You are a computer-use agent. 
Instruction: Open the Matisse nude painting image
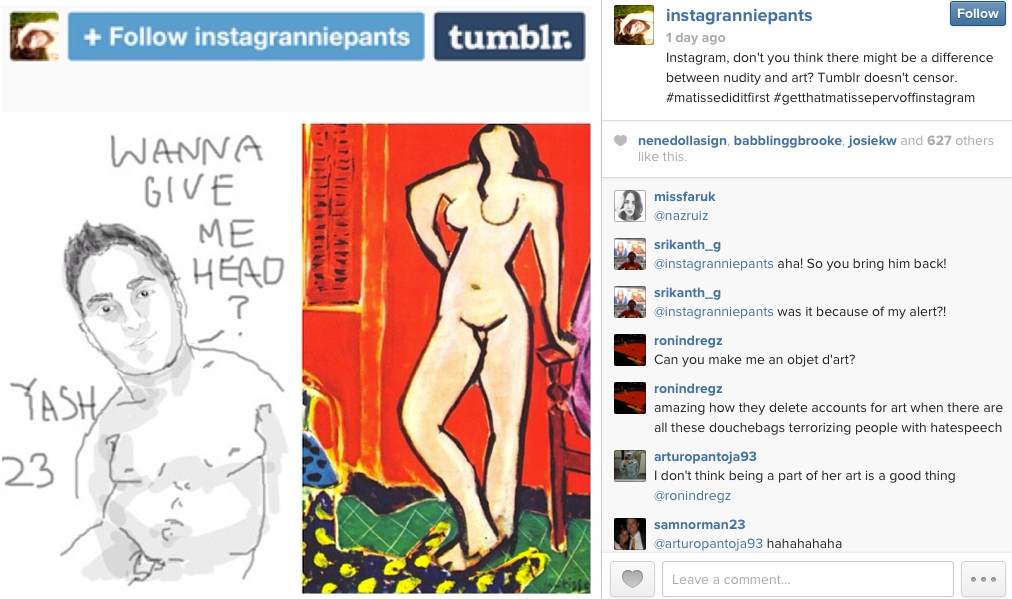446,358
